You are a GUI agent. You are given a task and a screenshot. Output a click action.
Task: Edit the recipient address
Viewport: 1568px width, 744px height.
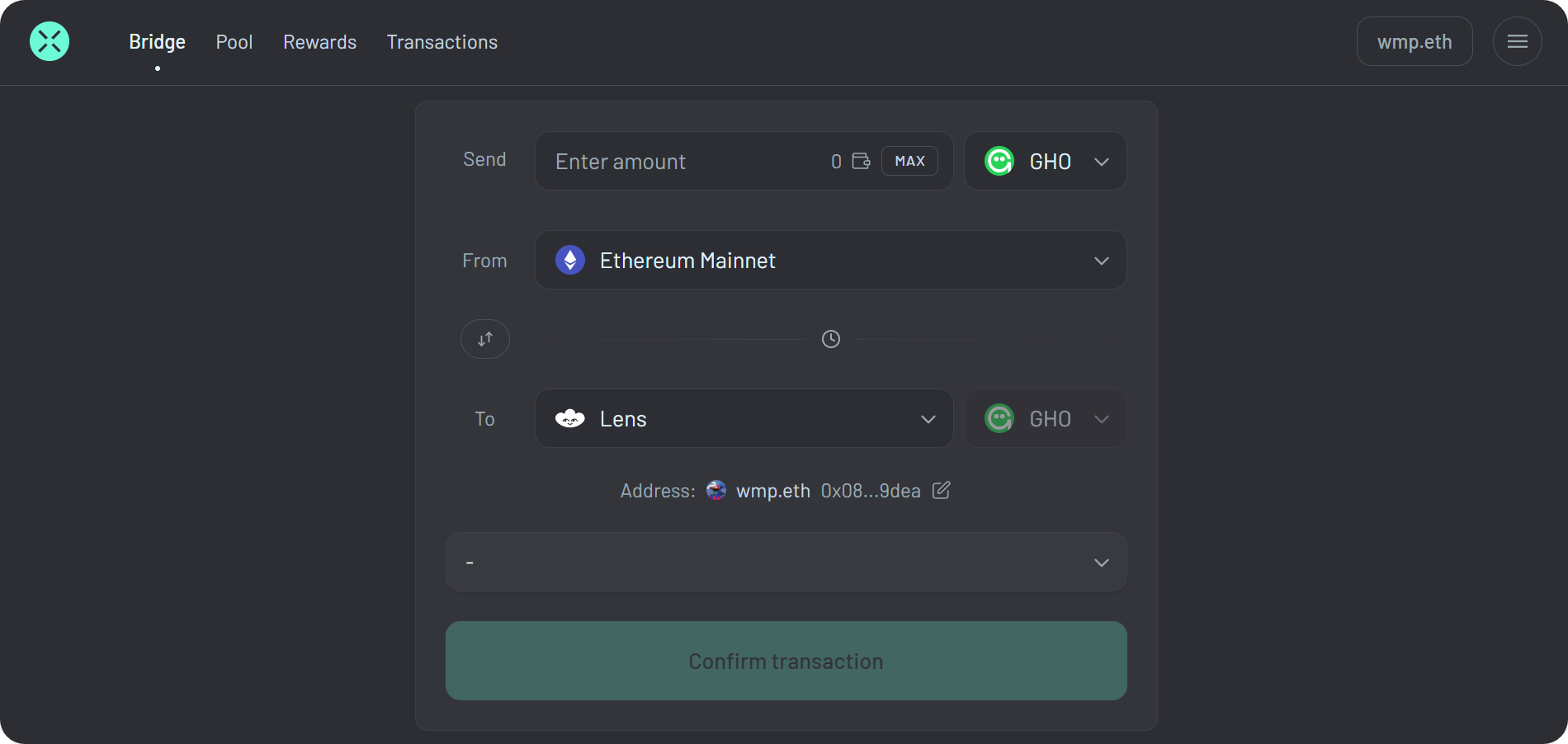click(941, 490)
